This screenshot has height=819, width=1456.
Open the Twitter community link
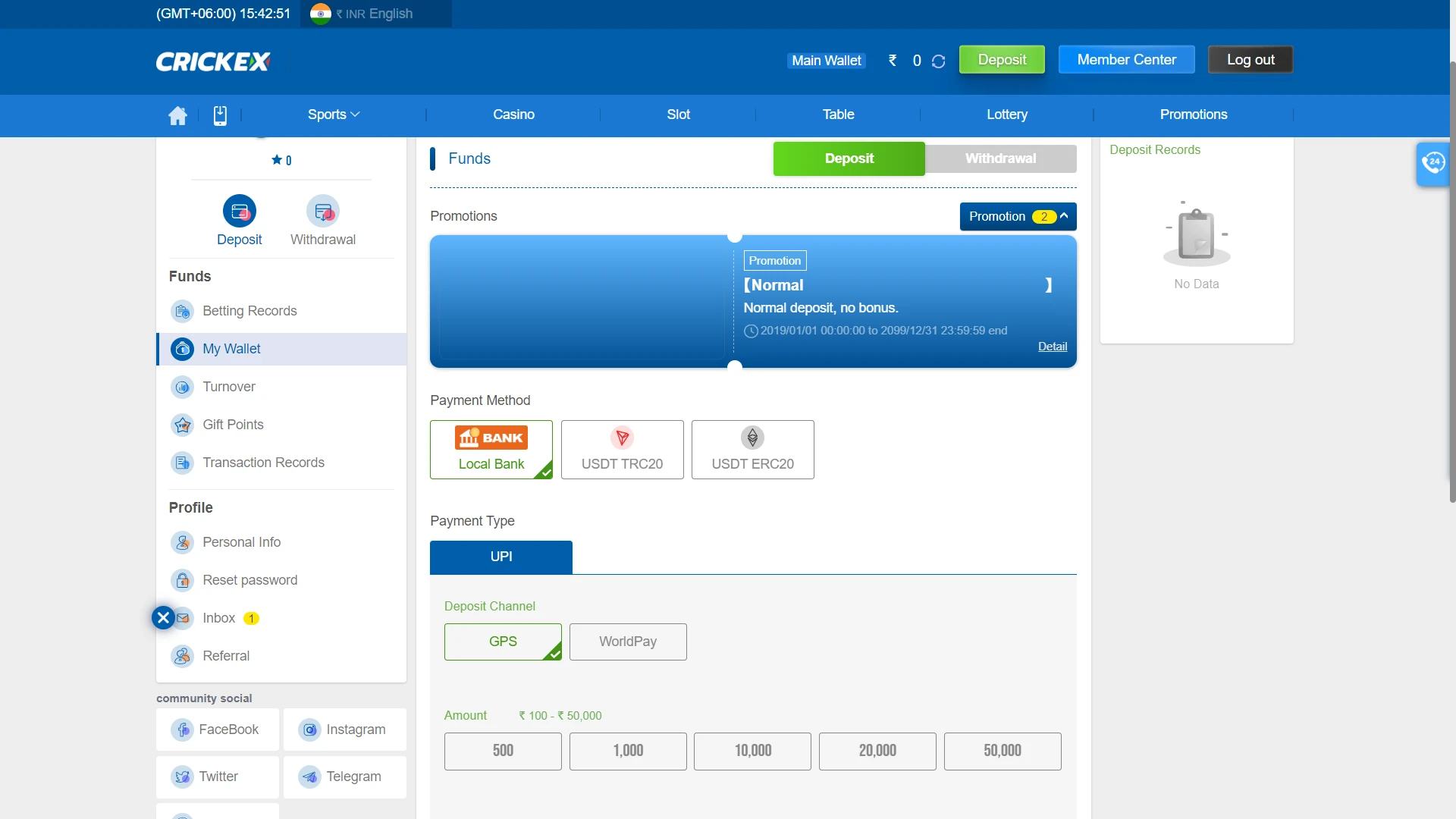pyautogui.click(x=218, y=777)
